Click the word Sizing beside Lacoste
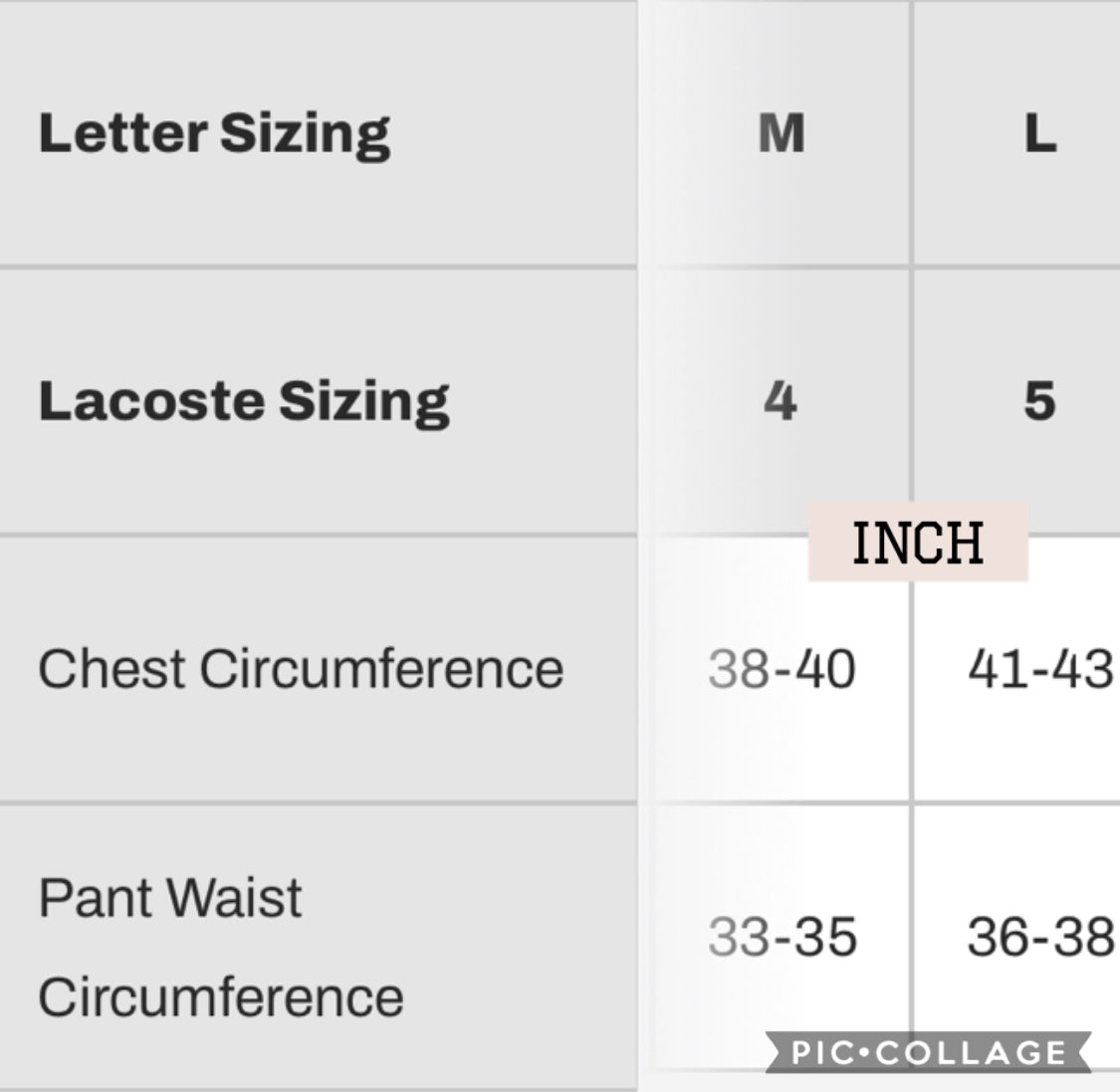 pos(363,401)
